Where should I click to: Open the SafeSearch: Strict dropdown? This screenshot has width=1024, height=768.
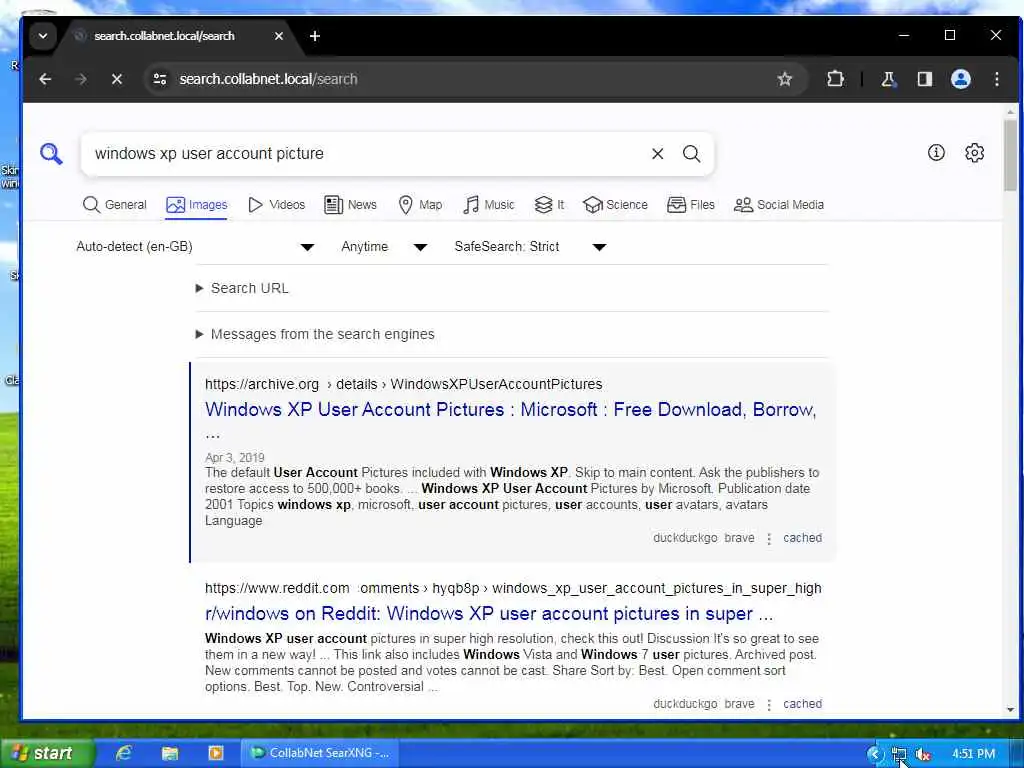(x=530, y=247)
